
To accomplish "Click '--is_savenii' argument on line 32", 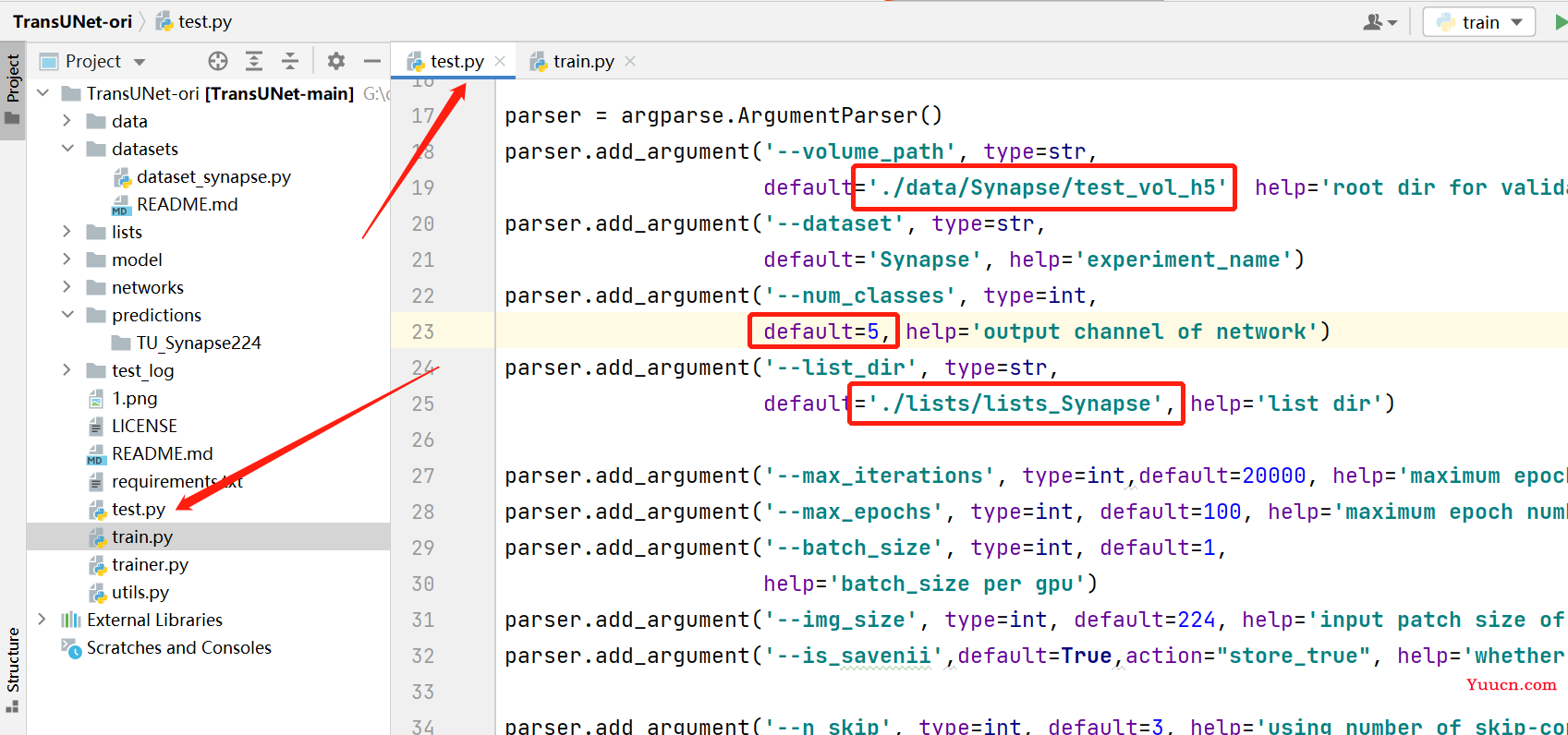I will (x=855, y=656).
